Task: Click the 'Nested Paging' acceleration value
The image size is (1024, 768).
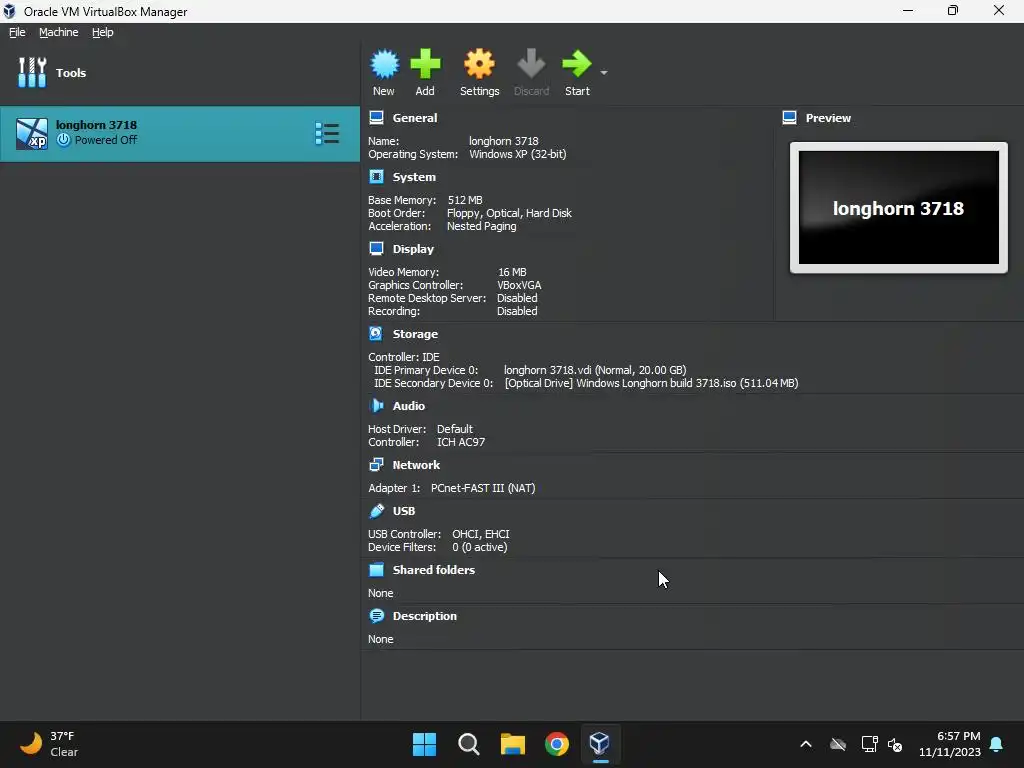Action: (x=481, y=226)
